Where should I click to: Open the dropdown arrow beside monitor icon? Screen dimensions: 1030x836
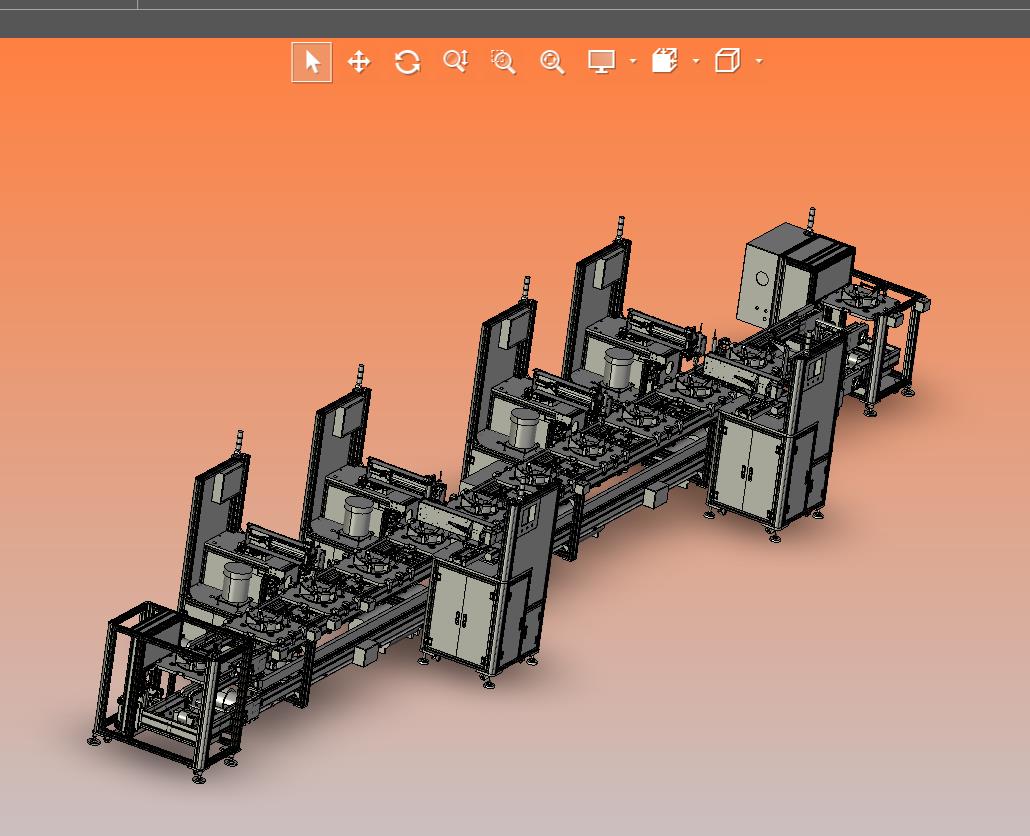(x=633, y=61)
